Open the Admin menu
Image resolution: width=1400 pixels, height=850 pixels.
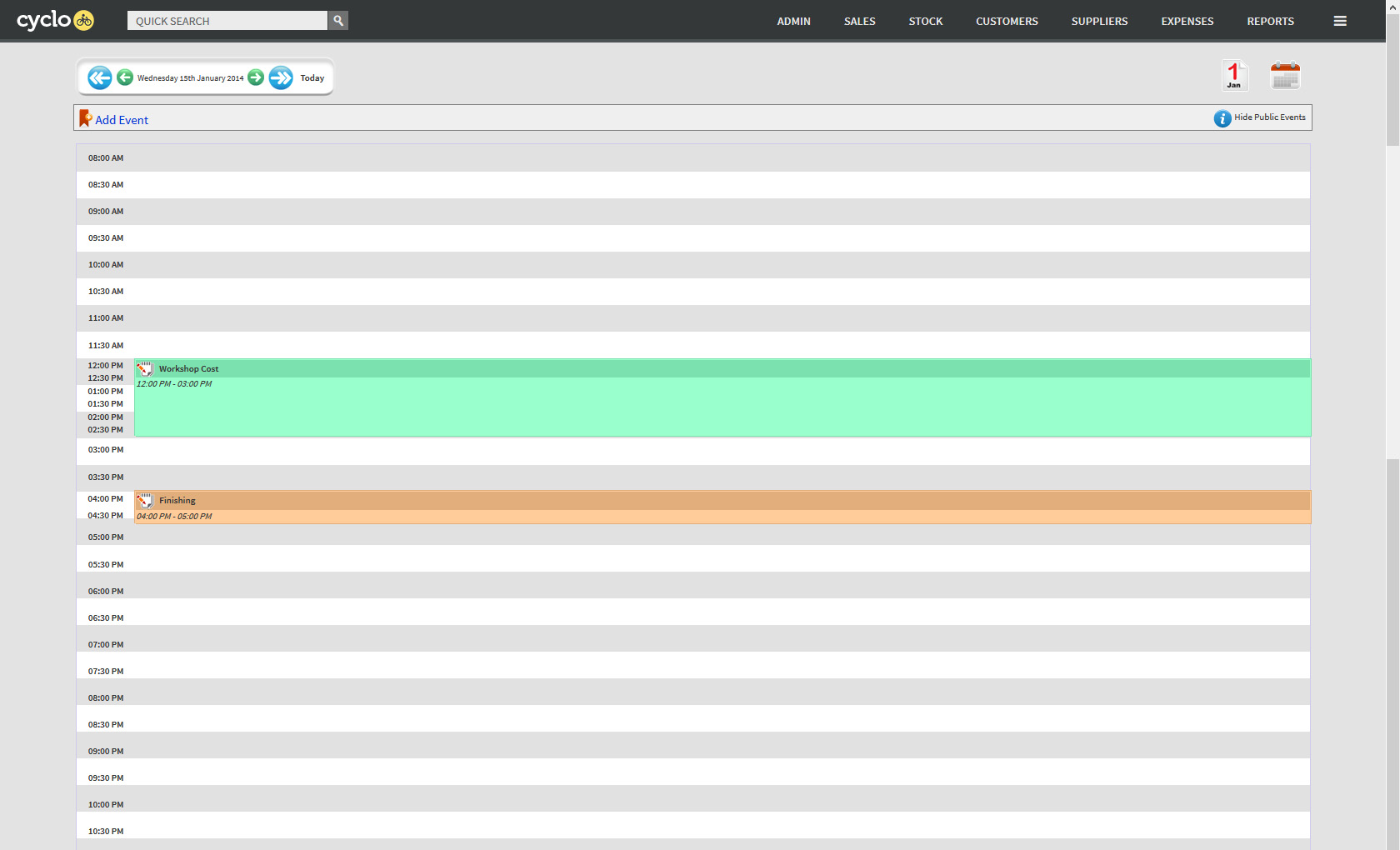tap(793, 22)
